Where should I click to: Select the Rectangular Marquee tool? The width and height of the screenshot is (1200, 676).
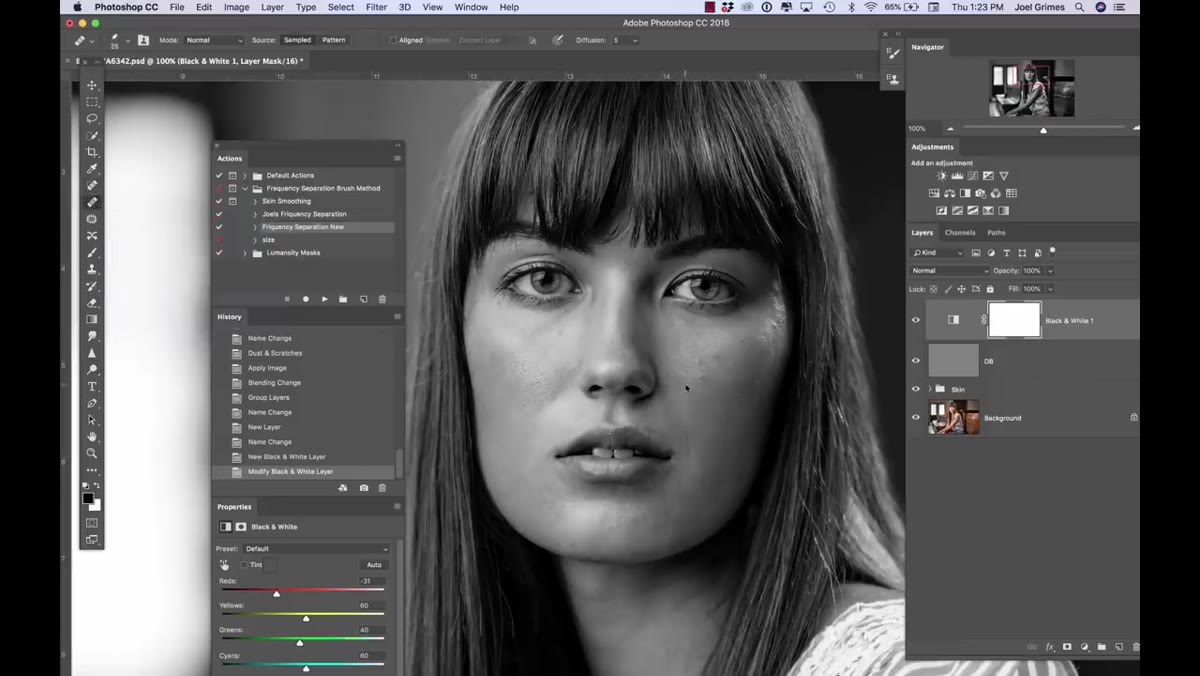click(x=92, y=102)
